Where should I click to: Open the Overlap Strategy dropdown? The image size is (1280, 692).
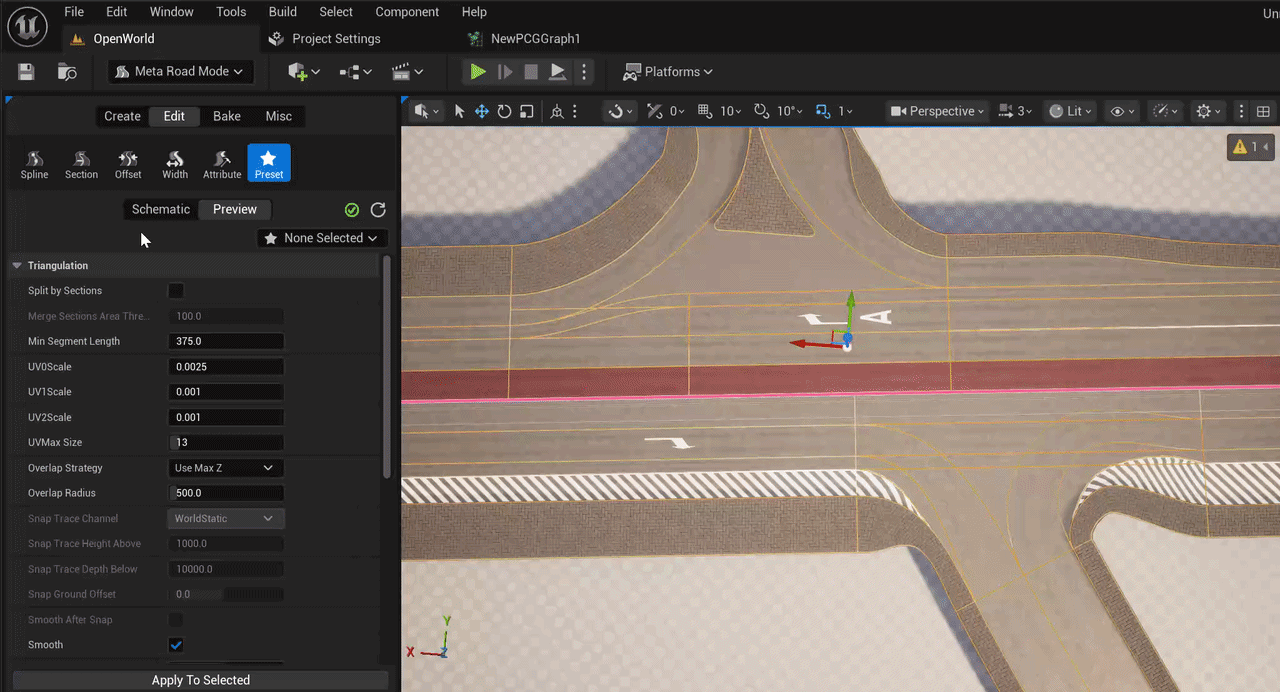pyautogui.click(x=225, y=468)
